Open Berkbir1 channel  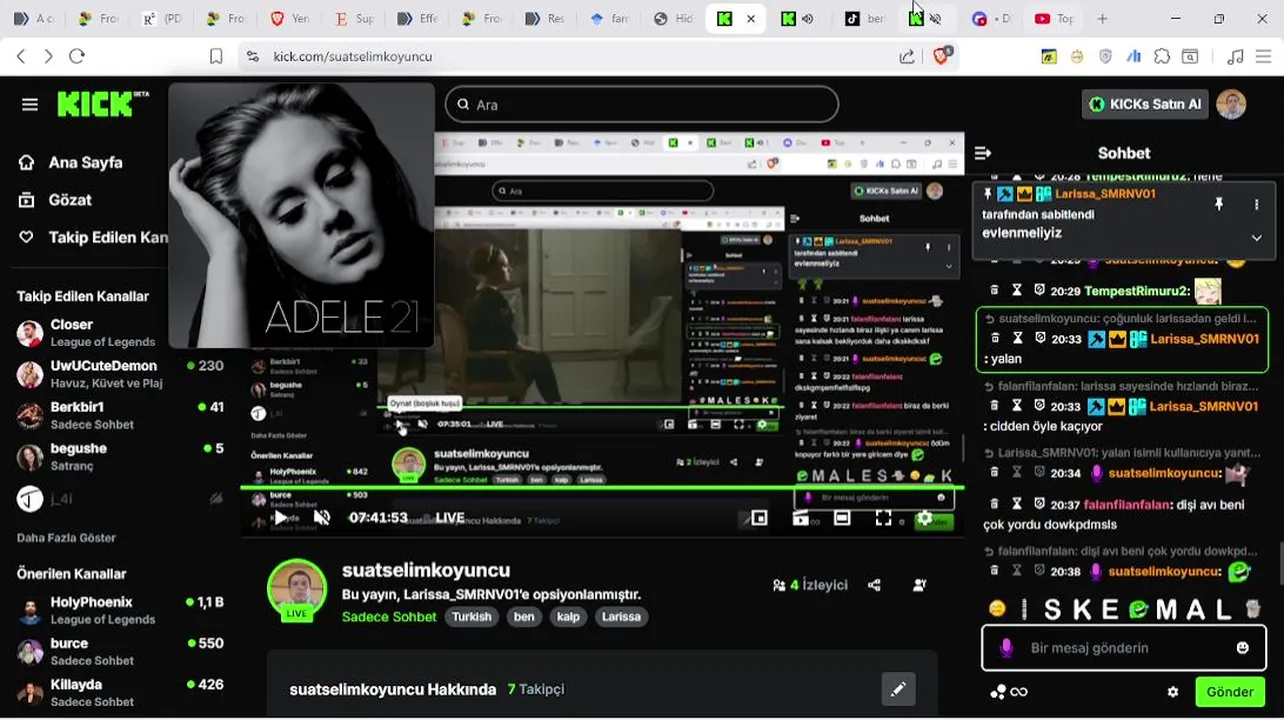tap(120, 415)
